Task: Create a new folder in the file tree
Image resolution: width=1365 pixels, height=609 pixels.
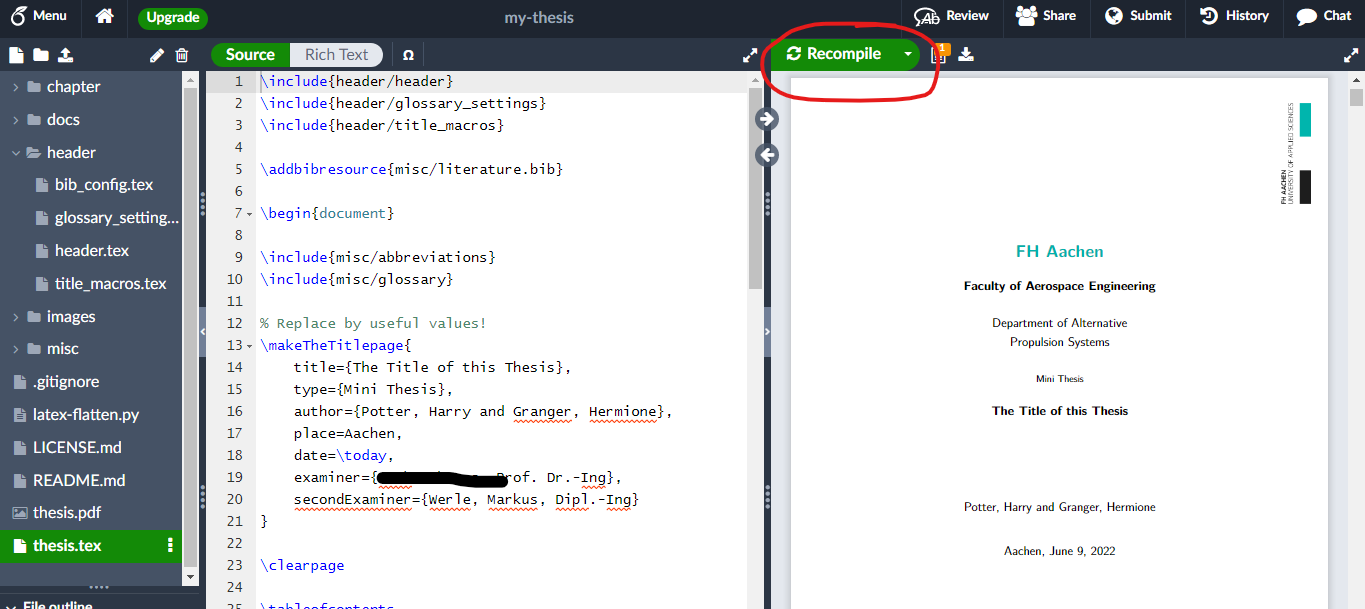Action: pos(40,55)
